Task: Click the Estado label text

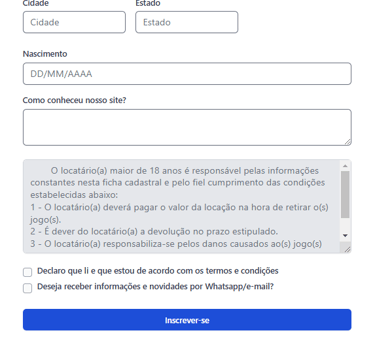Action: pos(148,3)
